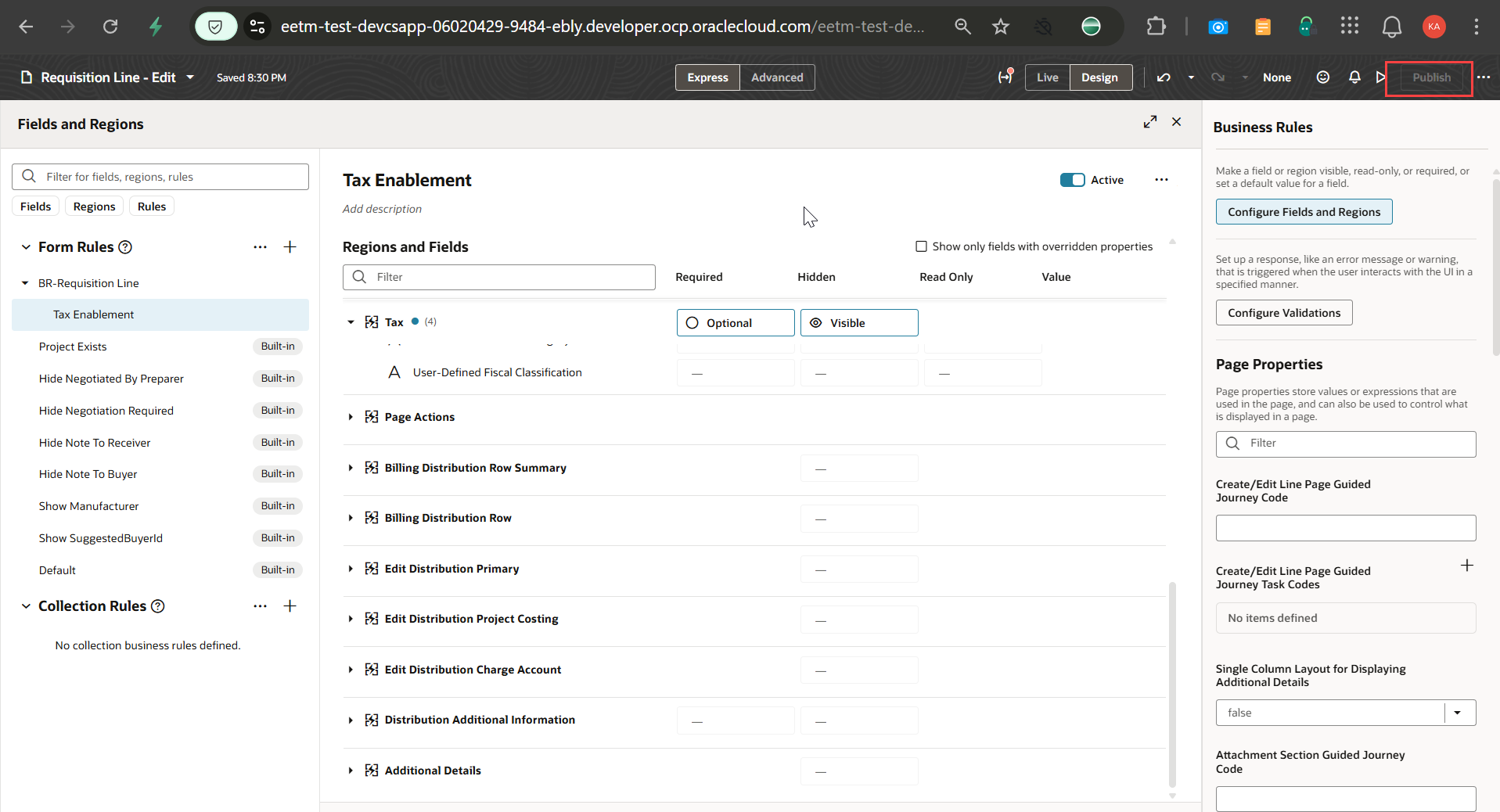
Task: Open the Single Column Layout dropdown showing false
Action: tap(1458, 713)
